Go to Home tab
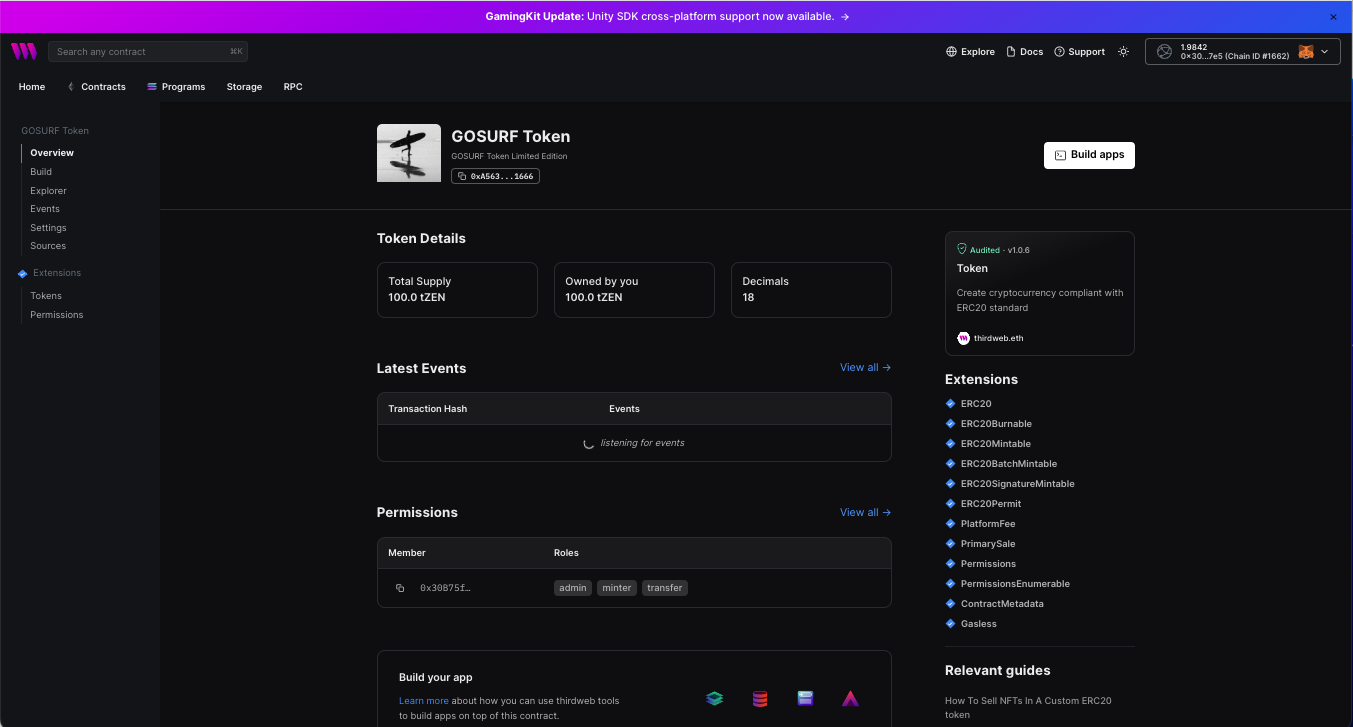 coord(32,87)
